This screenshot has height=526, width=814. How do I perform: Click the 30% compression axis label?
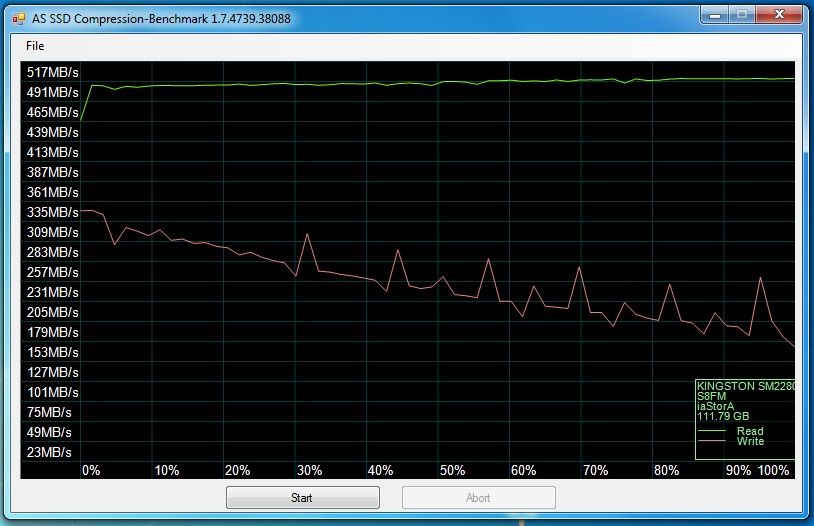tap(309, 470)
